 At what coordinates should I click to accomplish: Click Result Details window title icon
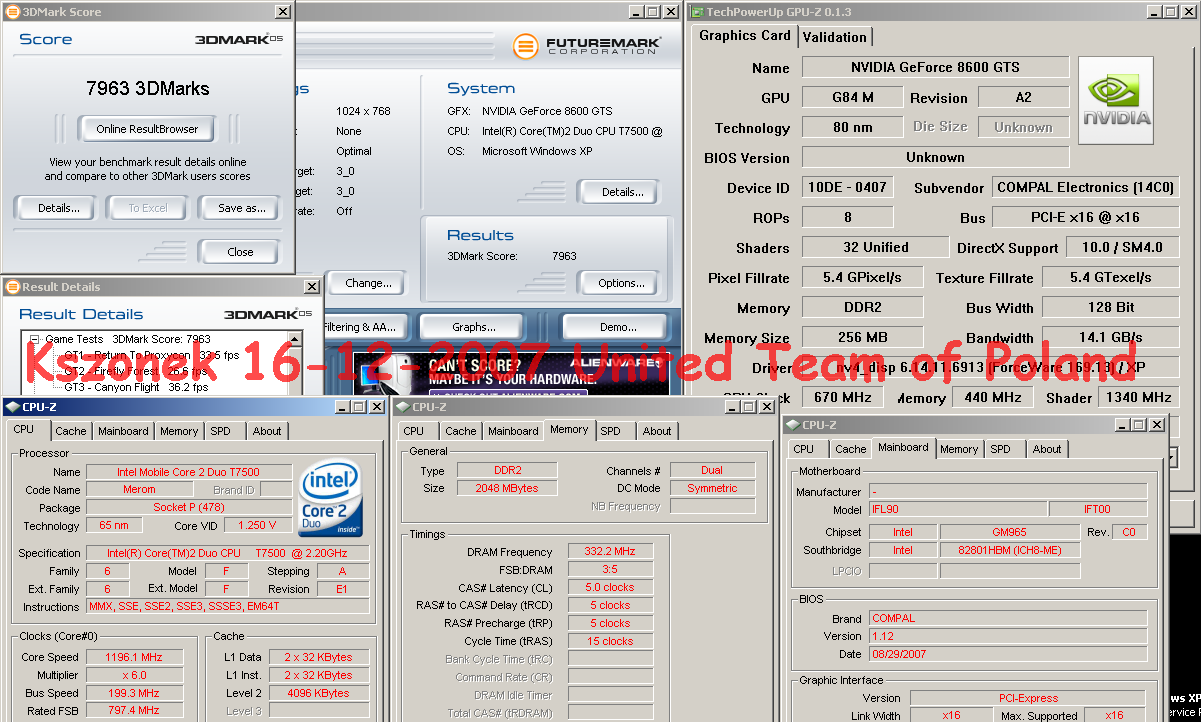[x=12, y=287]
